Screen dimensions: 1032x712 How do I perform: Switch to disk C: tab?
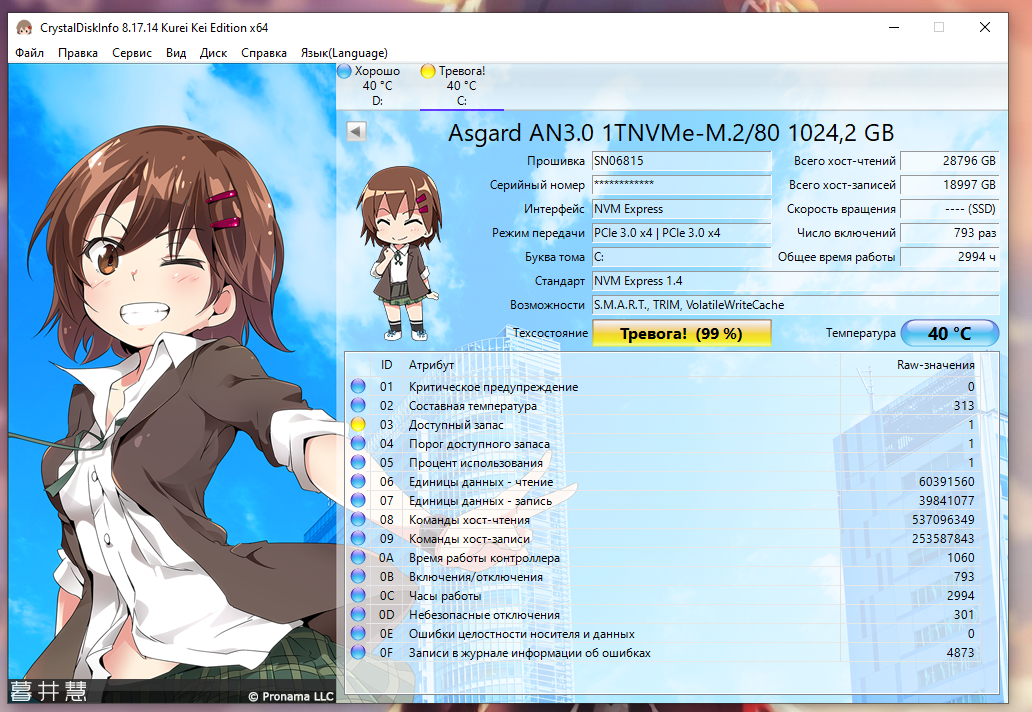[x=462, y=86]
